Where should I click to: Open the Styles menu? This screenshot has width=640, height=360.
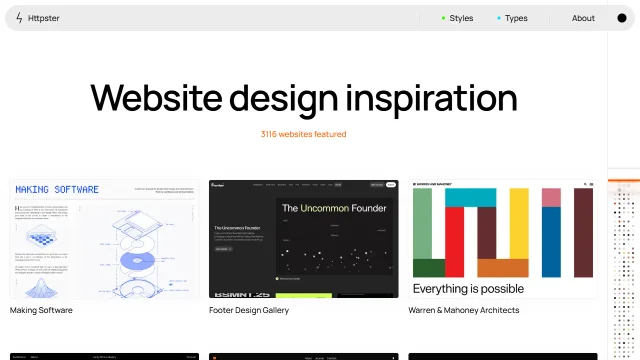tap(461, 18)
